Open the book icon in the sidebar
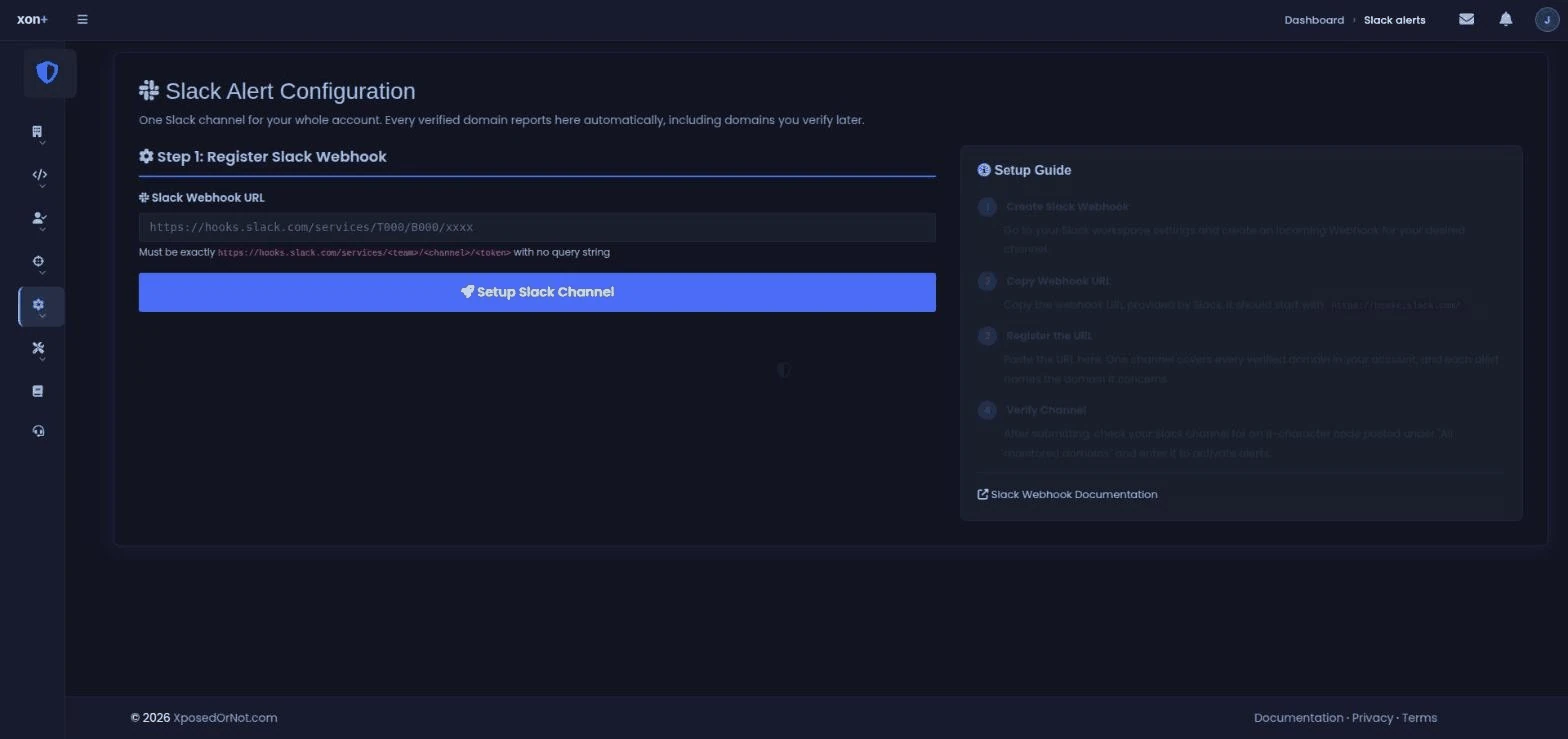Screen dimensions: 1568x739 (38, 391)
